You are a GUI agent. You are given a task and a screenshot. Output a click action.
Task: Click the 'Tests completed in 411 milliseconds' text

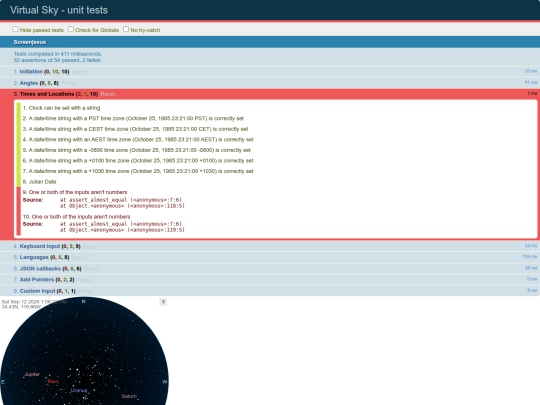58,54
